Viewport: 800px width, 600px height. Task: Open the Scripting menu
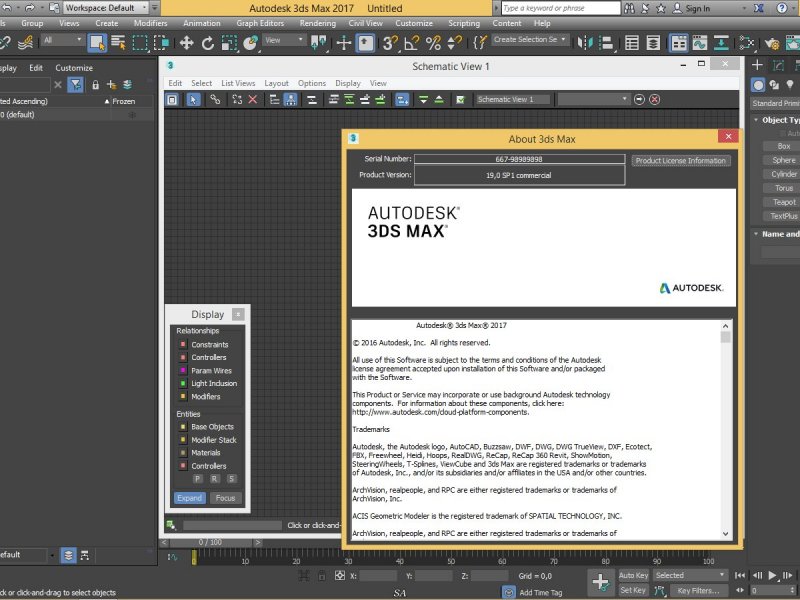tap(464, 23)
